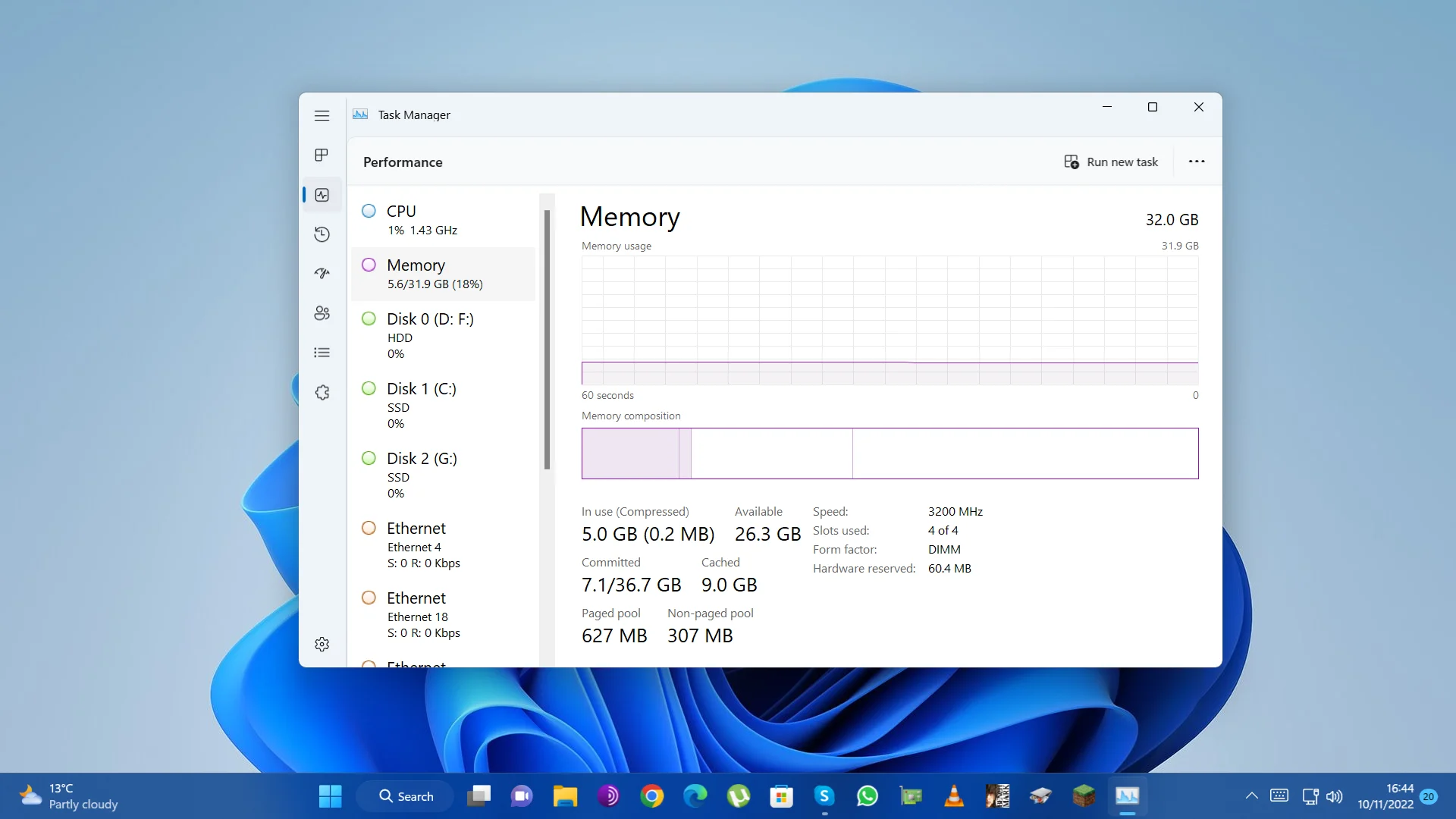This screenshot has height=819, width=1456.
Task: Launch File Explorer from the taskbar
Action: coord(565,796)
